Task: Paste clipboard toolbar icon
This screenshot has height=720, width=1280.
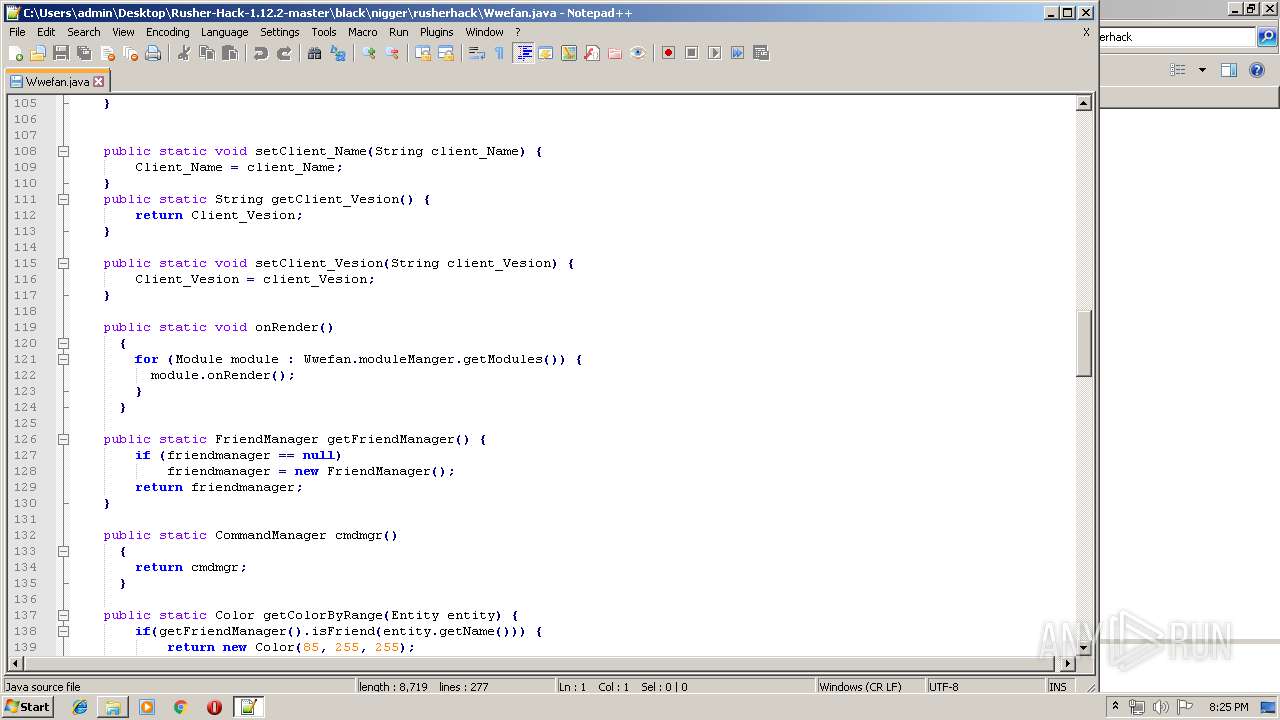Action: [x=230, y=53]
